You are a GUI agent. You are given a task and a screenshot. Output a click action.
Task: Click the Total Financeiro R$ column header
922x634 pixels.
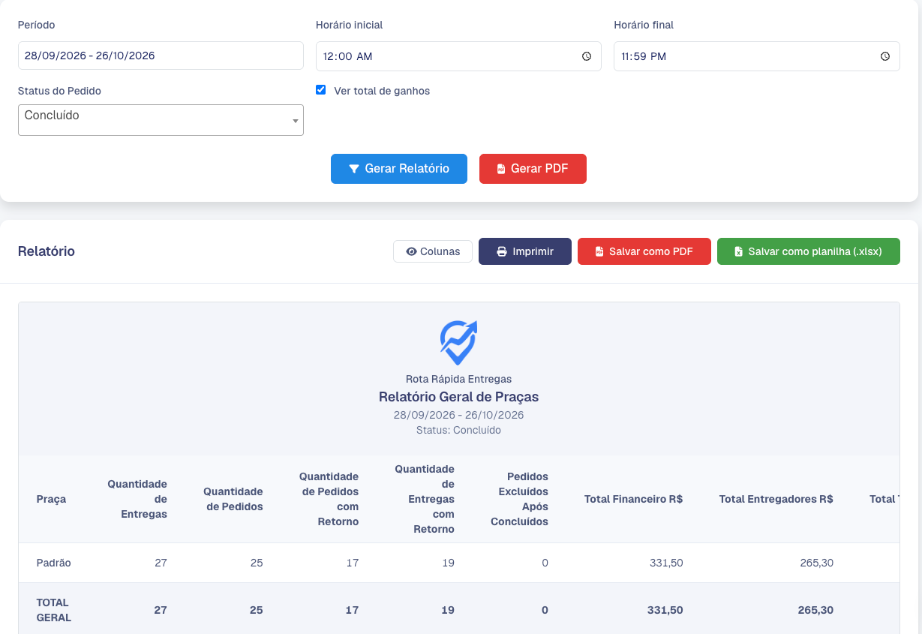pyautogui.click(x=633, y=499)
